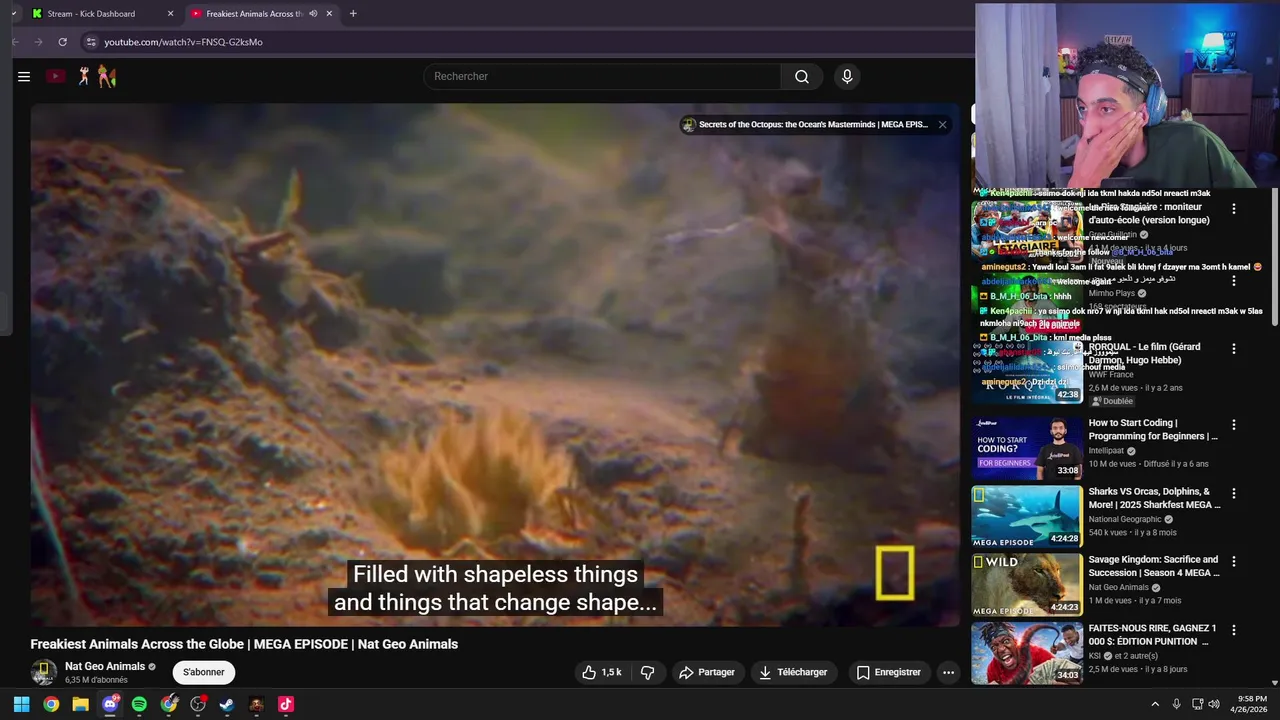
Task: Select the youtube.com URL in address bar
Action: 183,42
